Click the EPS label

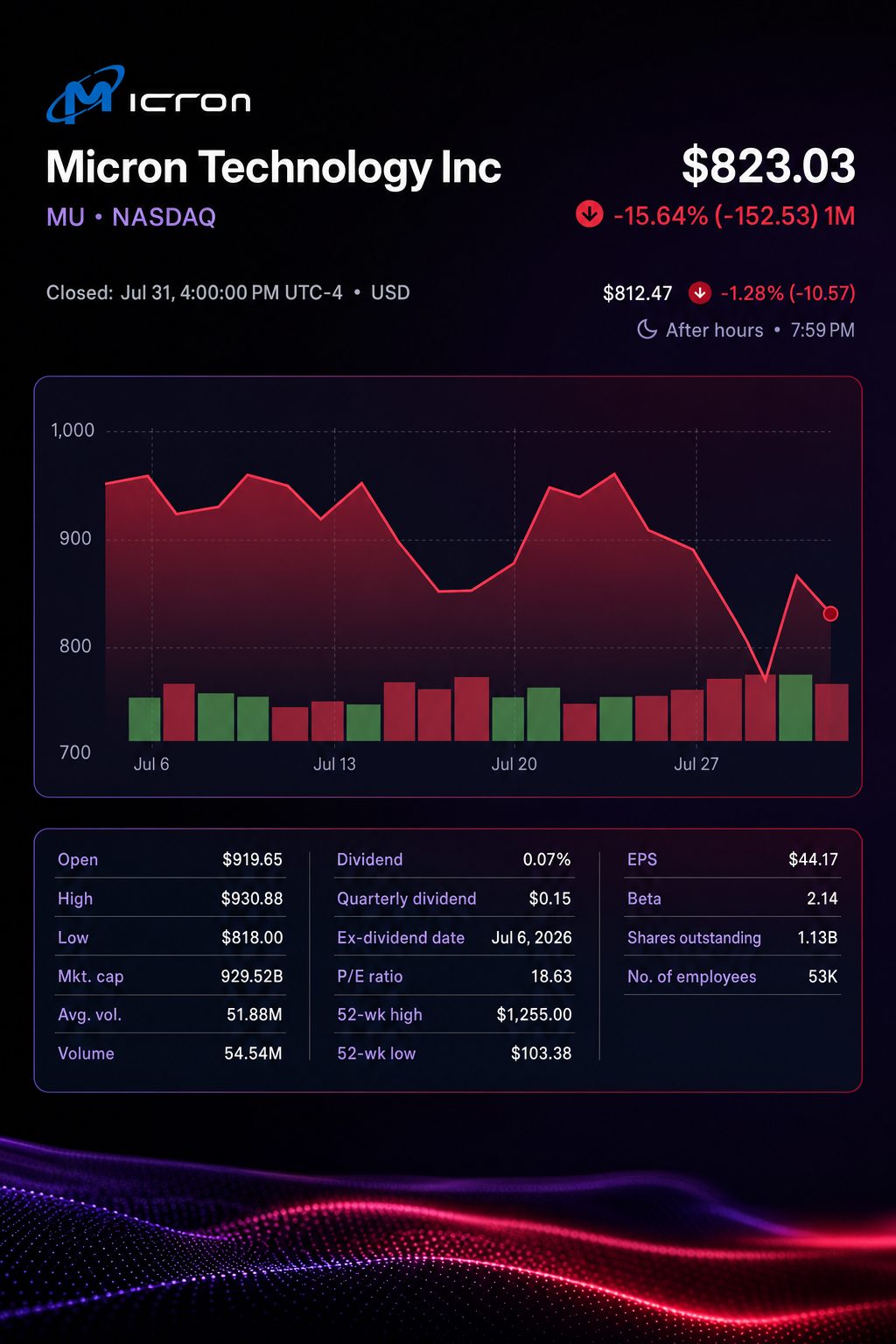click(642, 859)
